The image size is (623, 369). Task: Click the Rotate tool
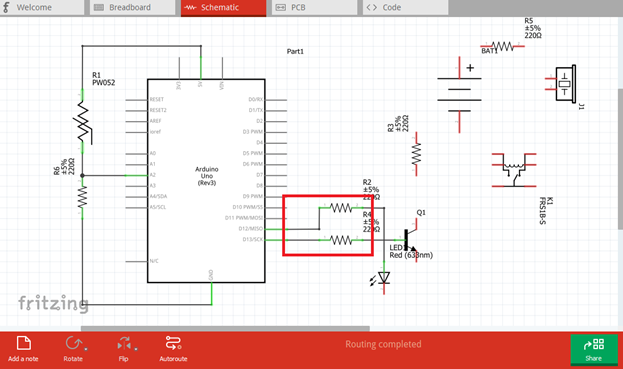coord(73,349)
